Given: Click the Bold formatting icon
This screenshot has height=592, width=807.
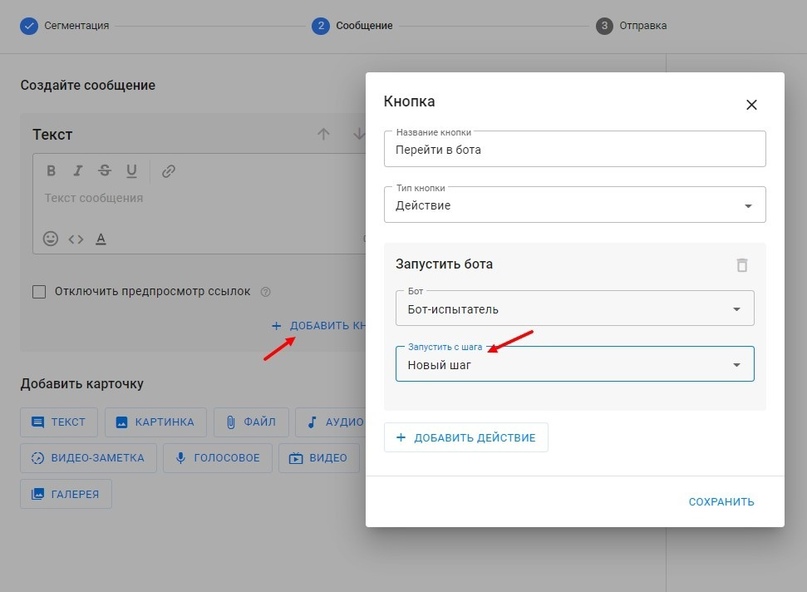Looking at the screenshot, I should click(x=51, y=171).
